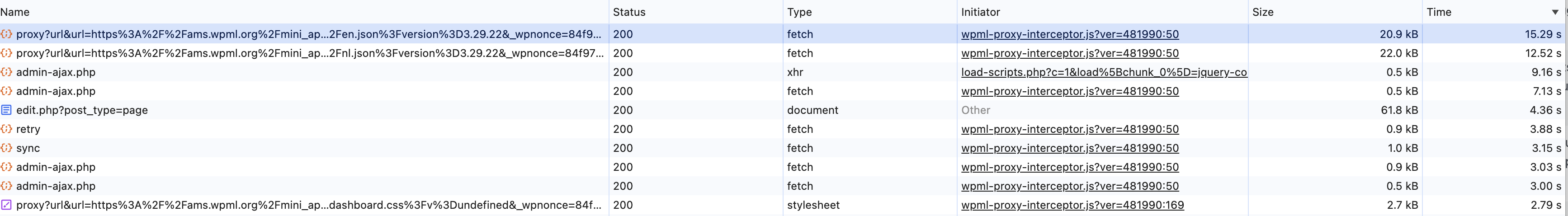Sort requests by the Size column header
The width and height of the screenshot is (1568, 216).
(x=1262, y=12)
